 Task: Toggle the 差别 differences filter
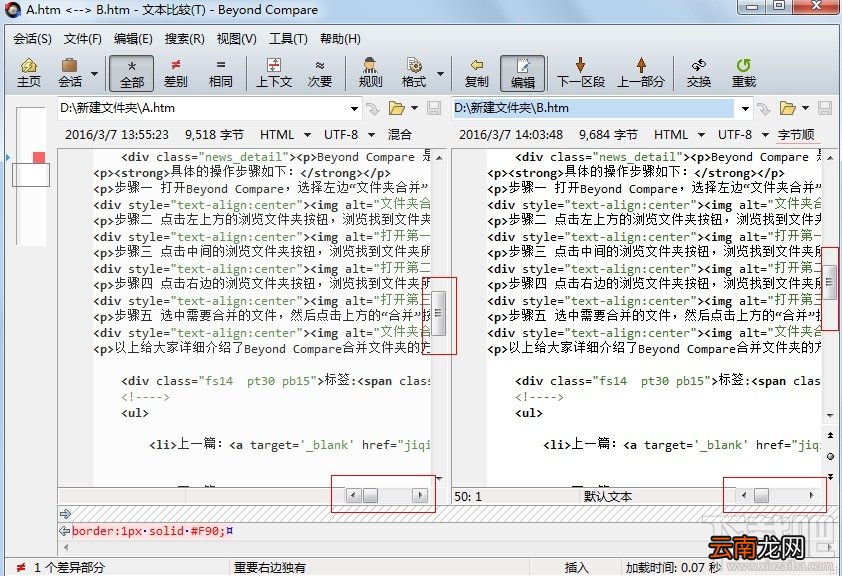click(176, 73)
